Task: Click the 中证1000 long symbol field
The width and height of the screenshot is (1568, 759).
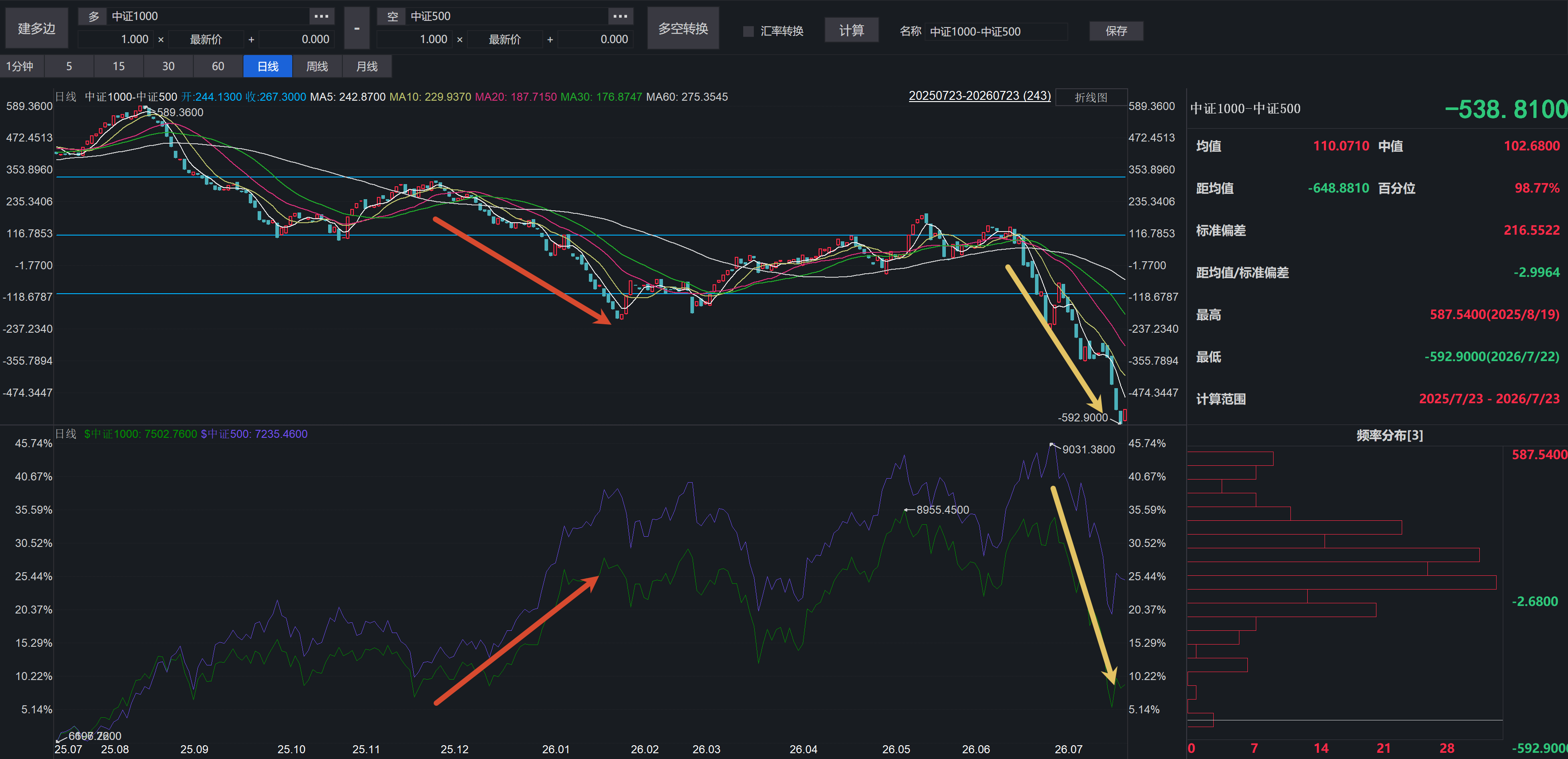Action: click(208, 16)
